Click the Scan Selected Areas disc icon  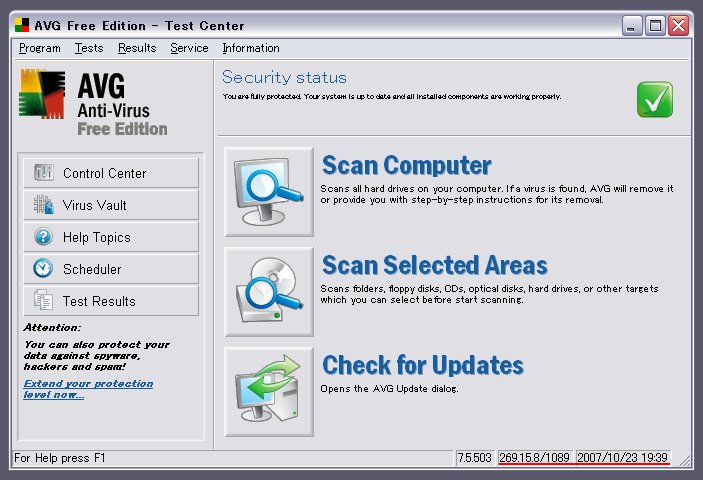click(269, 292)
